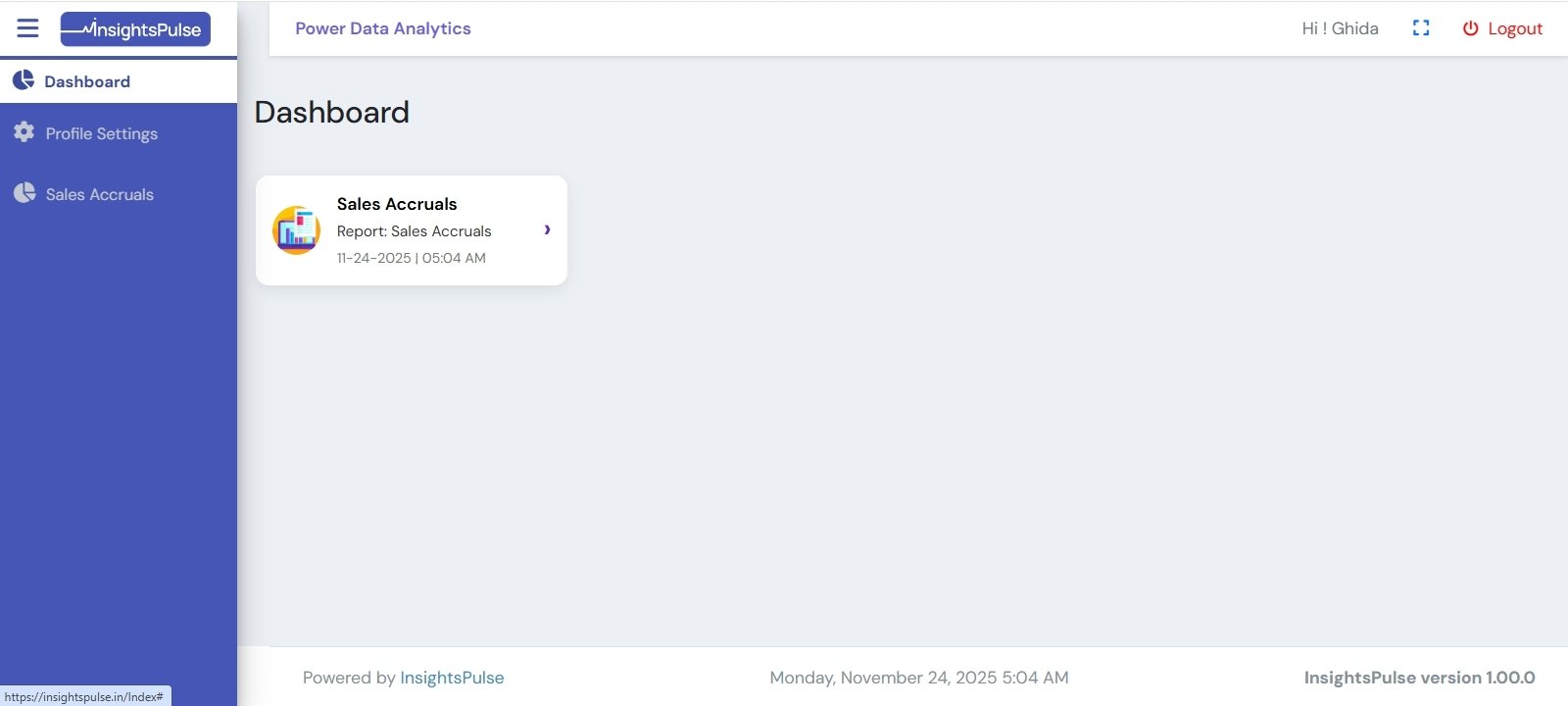1568x706 pixels.
Task: Click the Power Data Analytics title
Action: (x=383, y=28)
